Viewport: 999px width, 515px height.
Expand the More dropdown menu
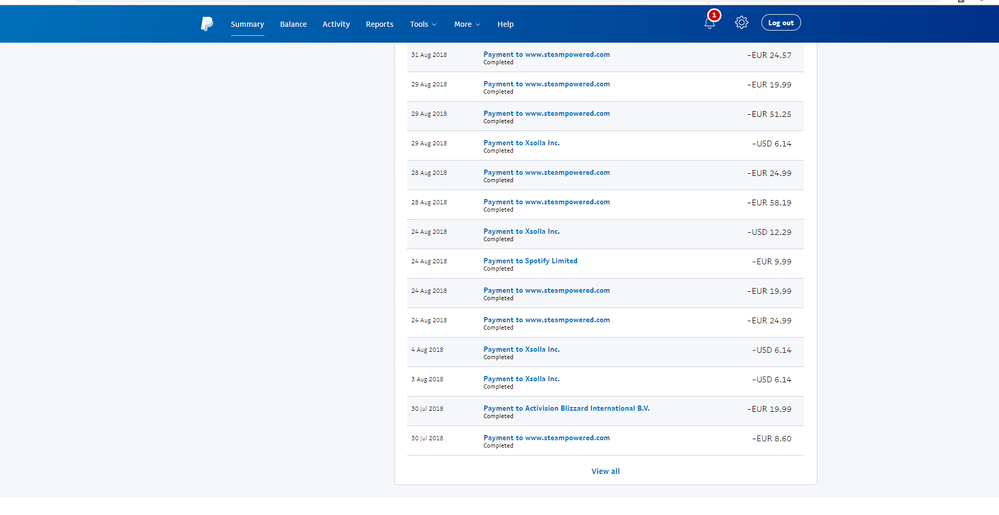click(467, 24)
